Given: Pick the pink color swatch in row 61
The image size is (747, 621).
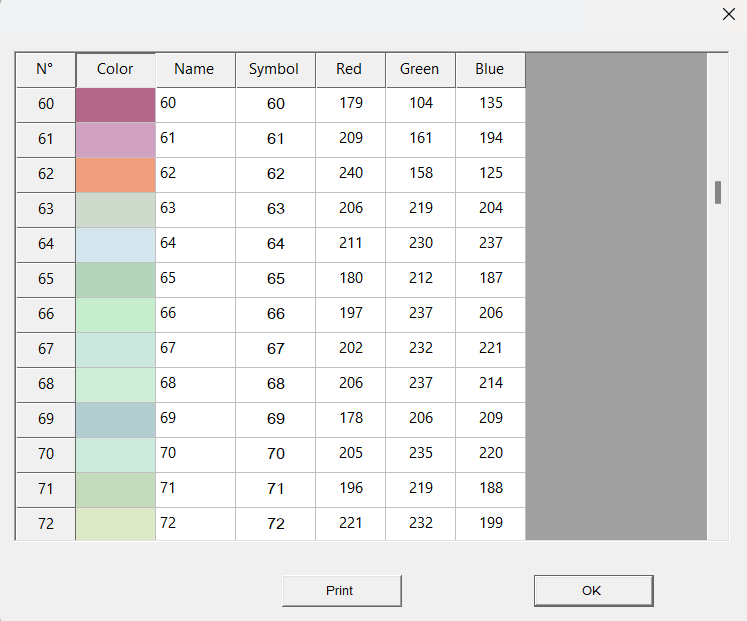Looking at the screenshot, I should 115,140.
